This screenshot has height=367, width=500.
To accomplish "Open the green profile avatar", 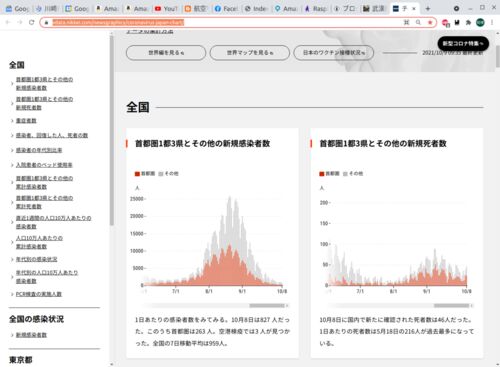I will [x=480, y=22].
